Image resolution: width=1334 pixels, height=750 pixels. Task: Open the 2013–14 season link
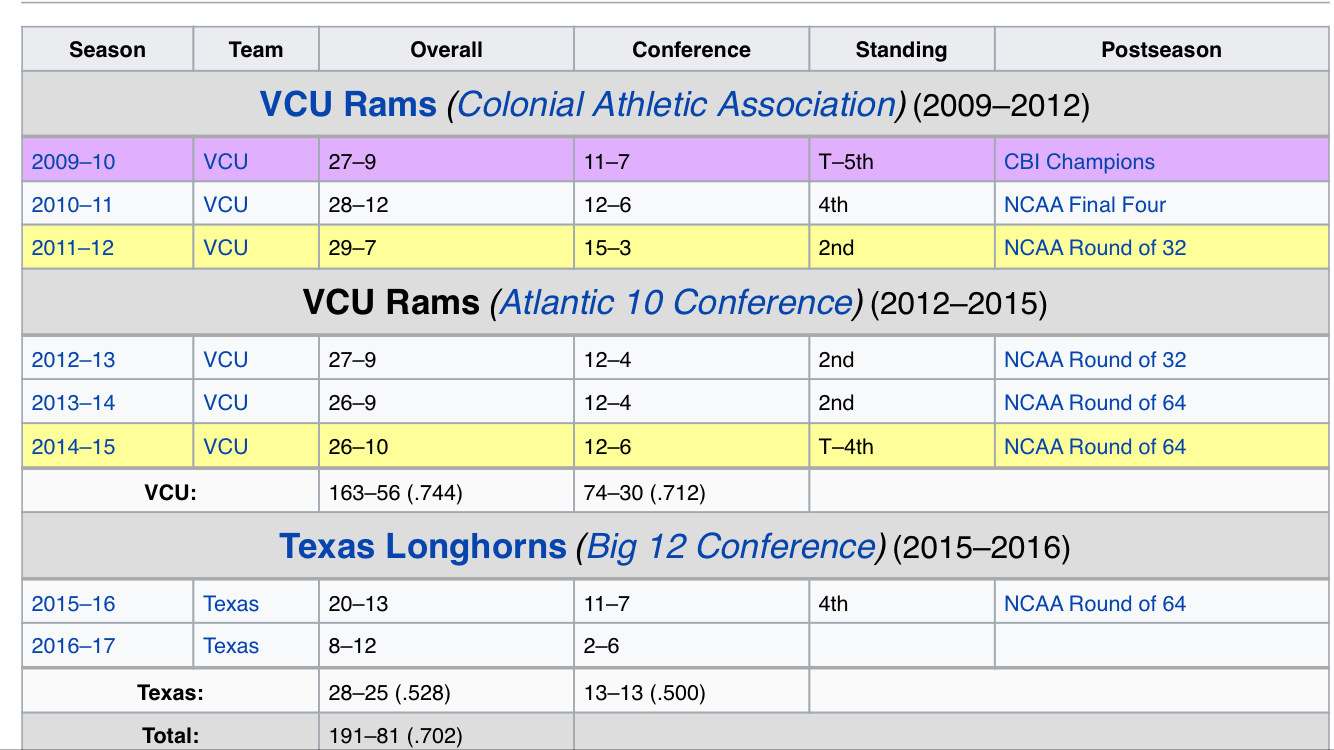73,403
